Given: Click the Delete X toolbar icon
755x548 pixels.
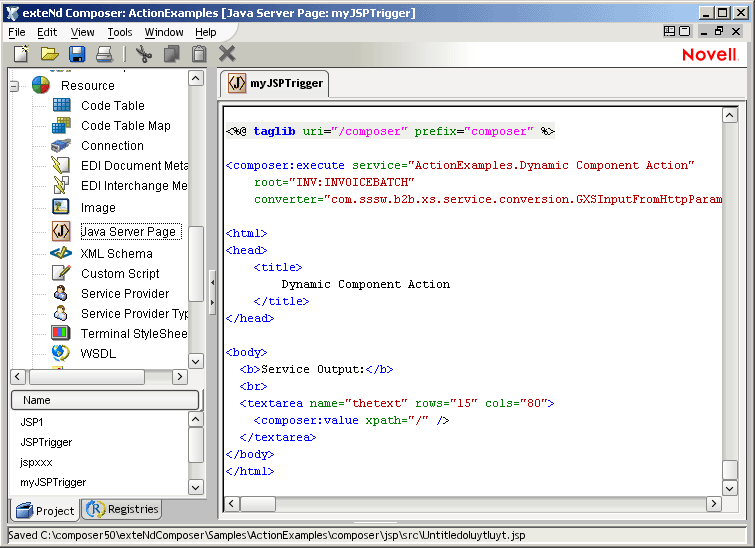Looking at the screenshot, I should (227, 54).
